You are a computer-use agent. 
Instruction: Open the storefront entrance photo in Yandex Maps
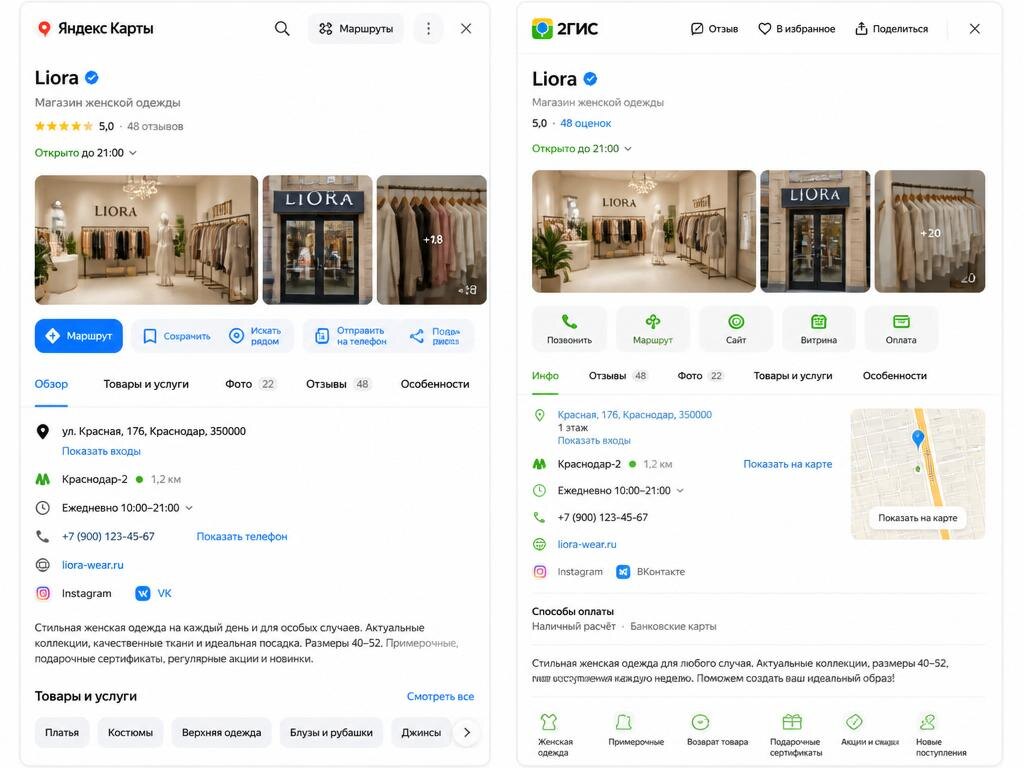tap(317, 240)
